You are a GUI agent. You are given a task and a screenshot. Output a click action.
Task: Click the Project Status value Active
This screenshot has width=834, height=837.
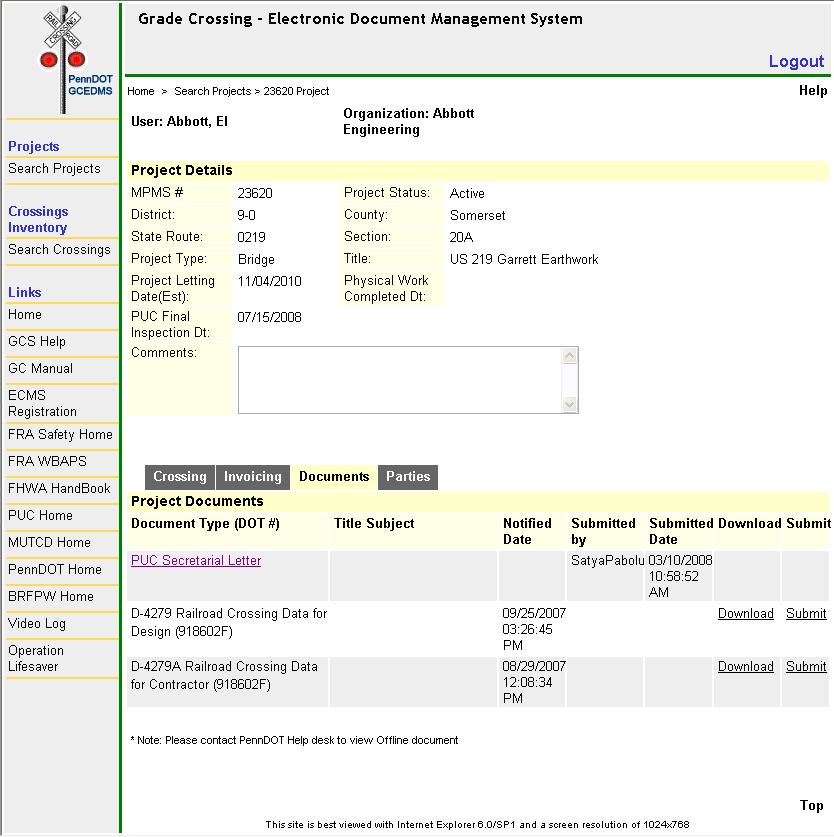467,193
